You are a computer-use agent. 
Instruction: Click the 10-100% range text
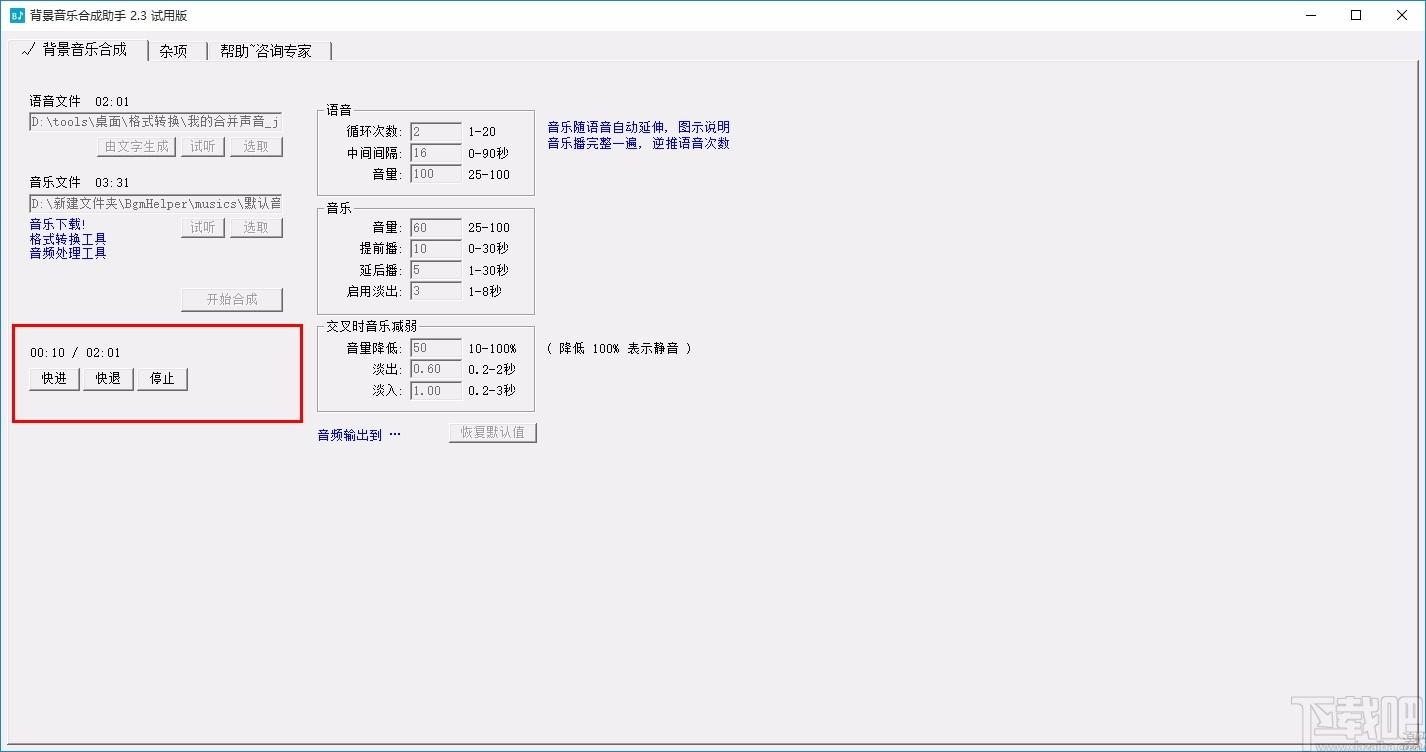[x=492, y=348]
